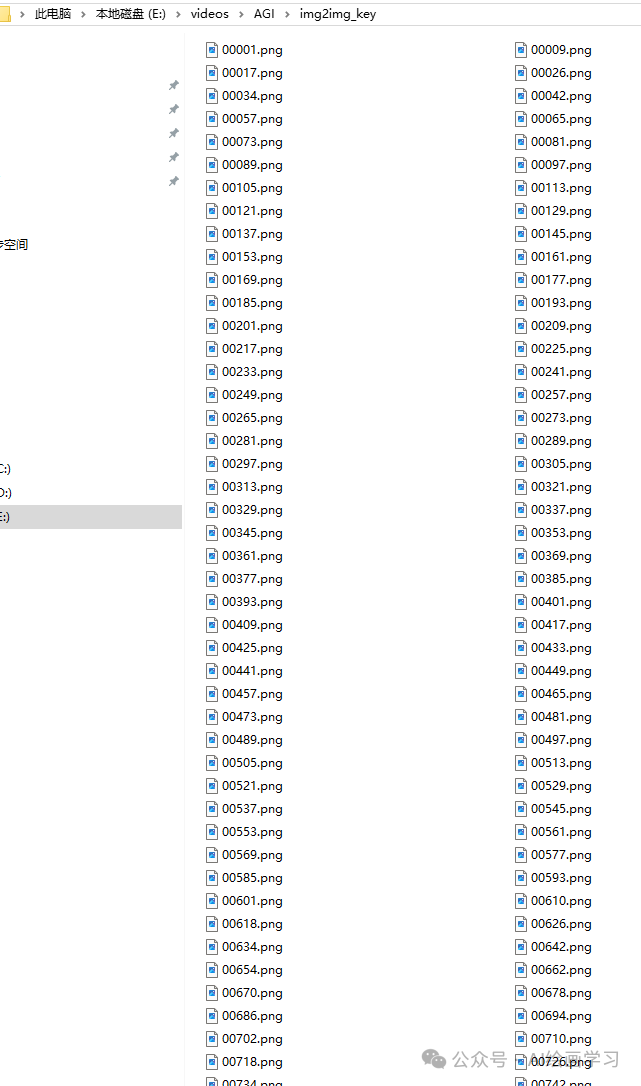Viewport: 641px width, 1086px height.
Task: Navigate to 本地磁盘 (E:) breadcrumb
Action: pos(130,14)
